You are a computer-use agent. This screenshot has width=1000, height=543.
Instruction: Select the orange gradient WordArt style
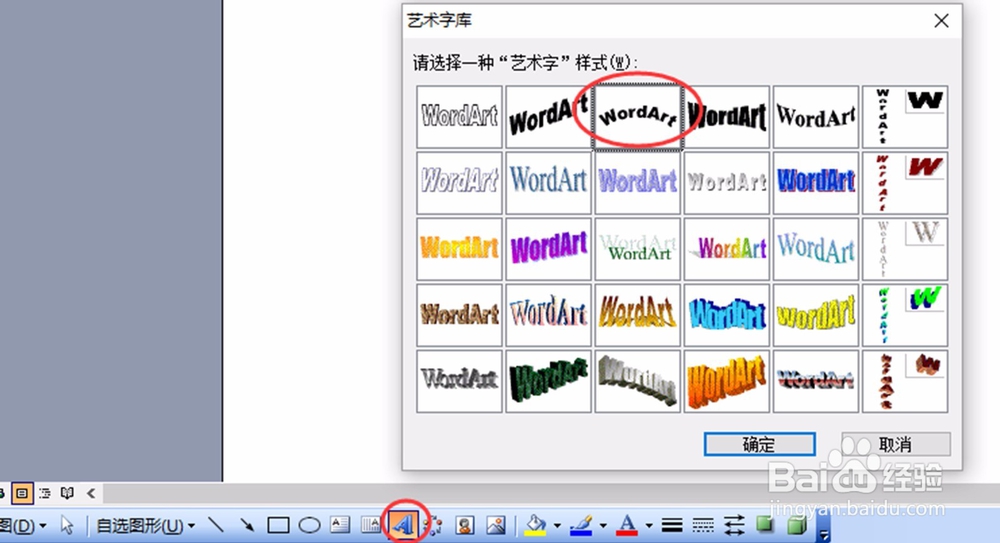(x=459, y=249)
